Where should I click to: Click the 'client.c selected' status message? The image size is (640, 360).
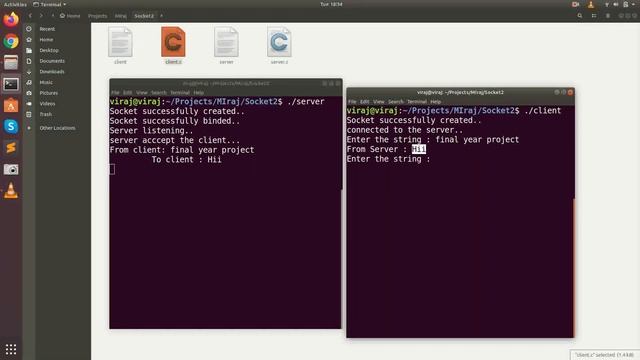(605, 355)
